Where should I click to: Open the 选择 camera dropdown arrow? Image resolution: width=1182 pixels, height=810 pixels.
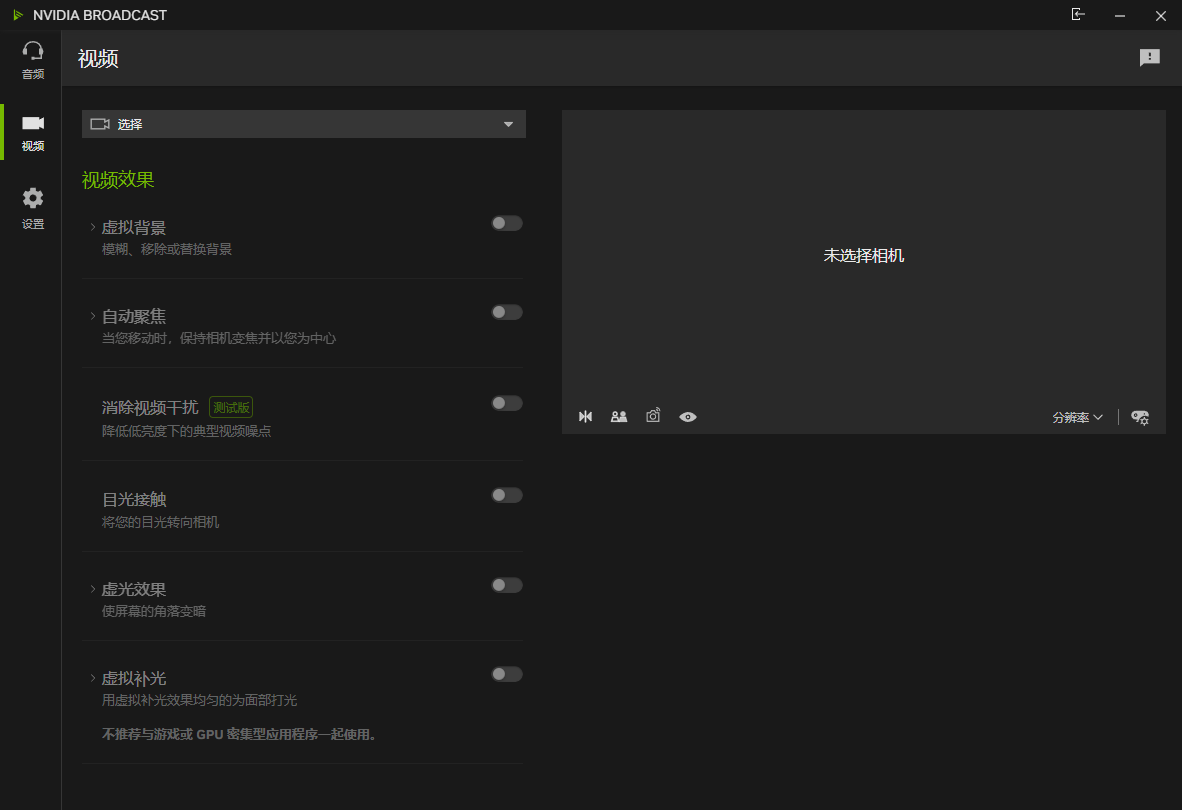tap(508, 124)
